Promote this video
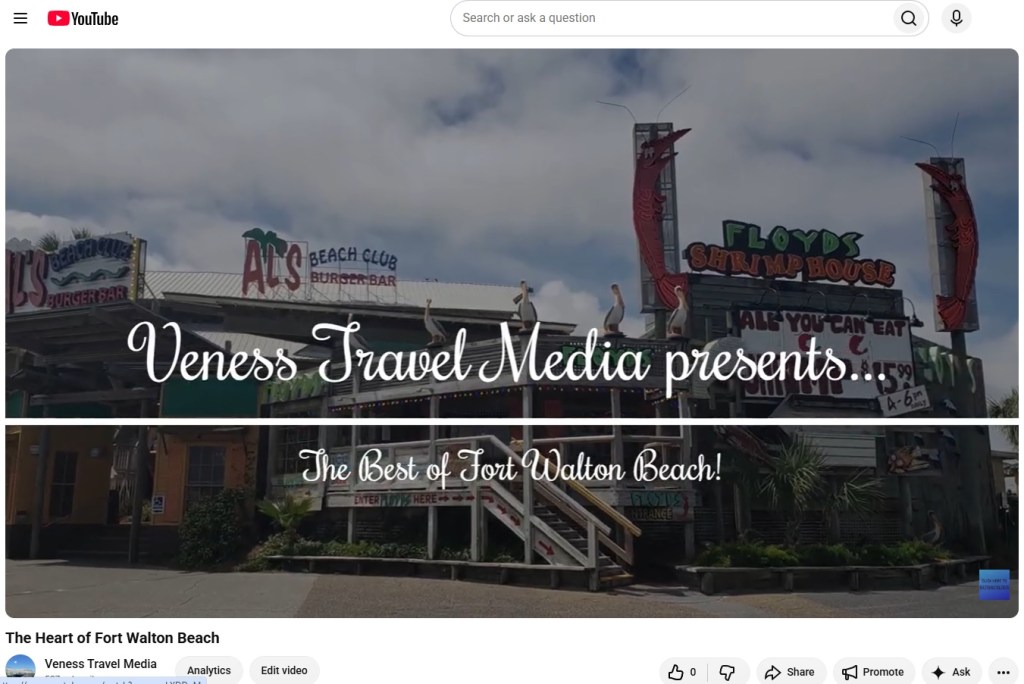This screenshot has height=684, width=1024. pos(873,672)
